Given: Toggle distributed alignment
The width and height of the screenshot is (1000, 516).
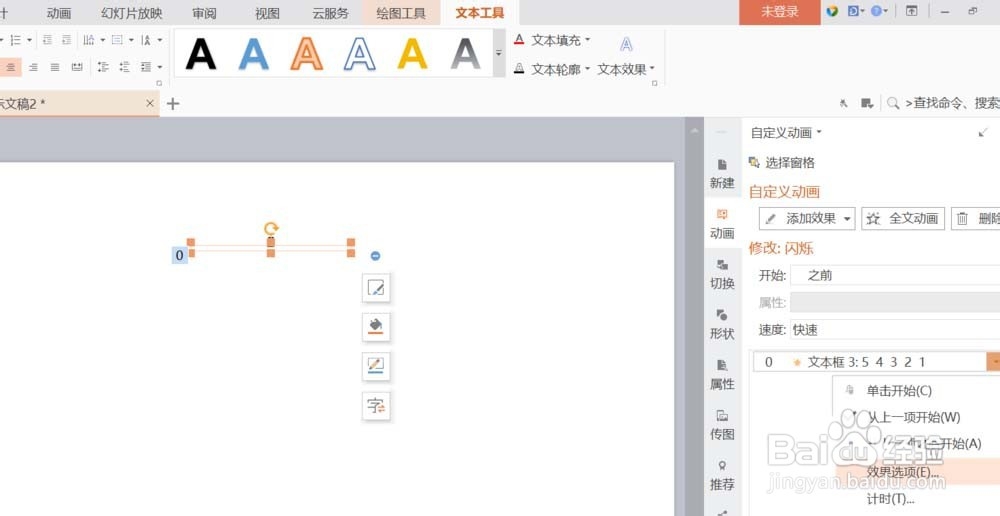Looking at the screenshot, I should tap(77, 67).
